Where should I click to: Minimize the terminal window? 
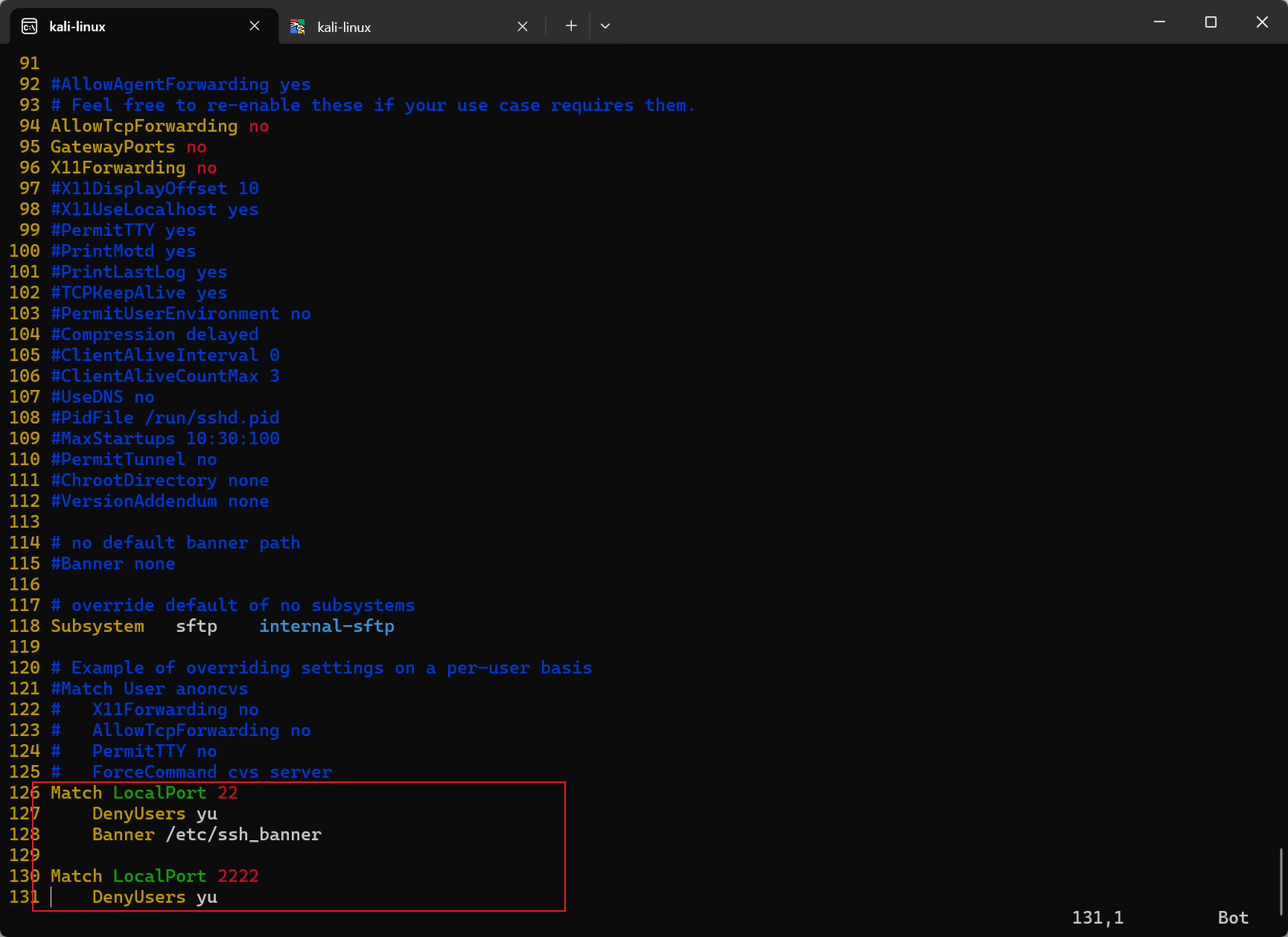[1159, 22]
